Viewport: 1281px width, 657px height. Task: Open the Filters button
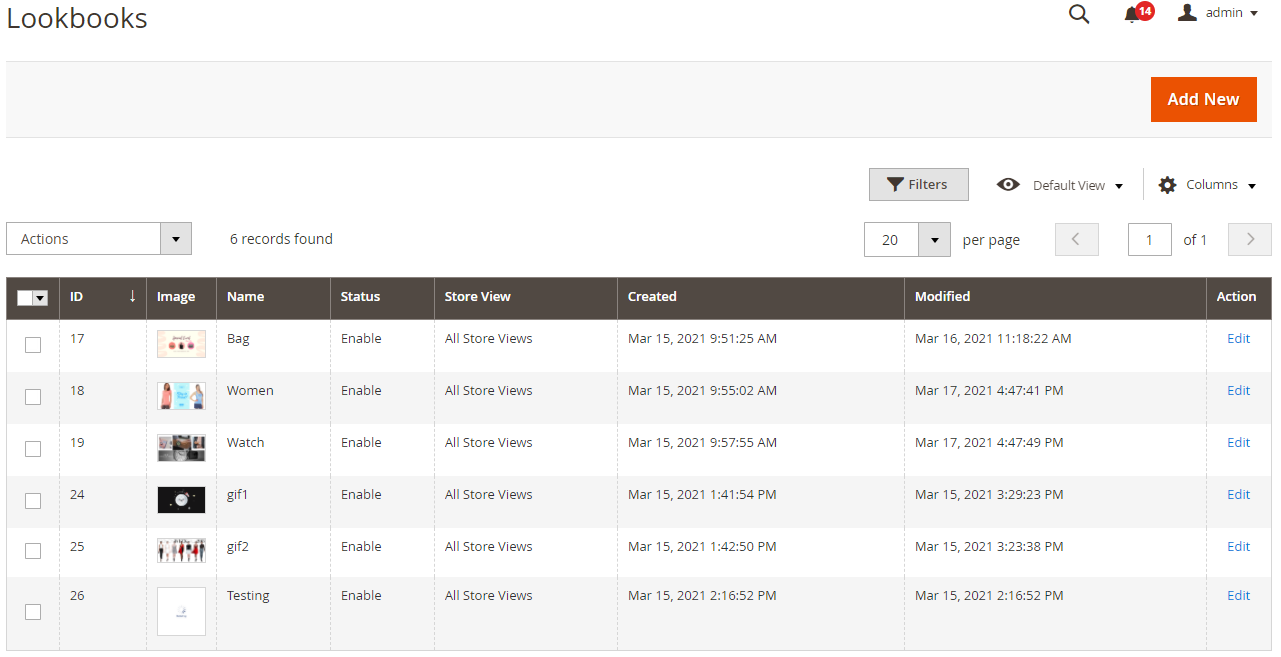coord(918,185)
